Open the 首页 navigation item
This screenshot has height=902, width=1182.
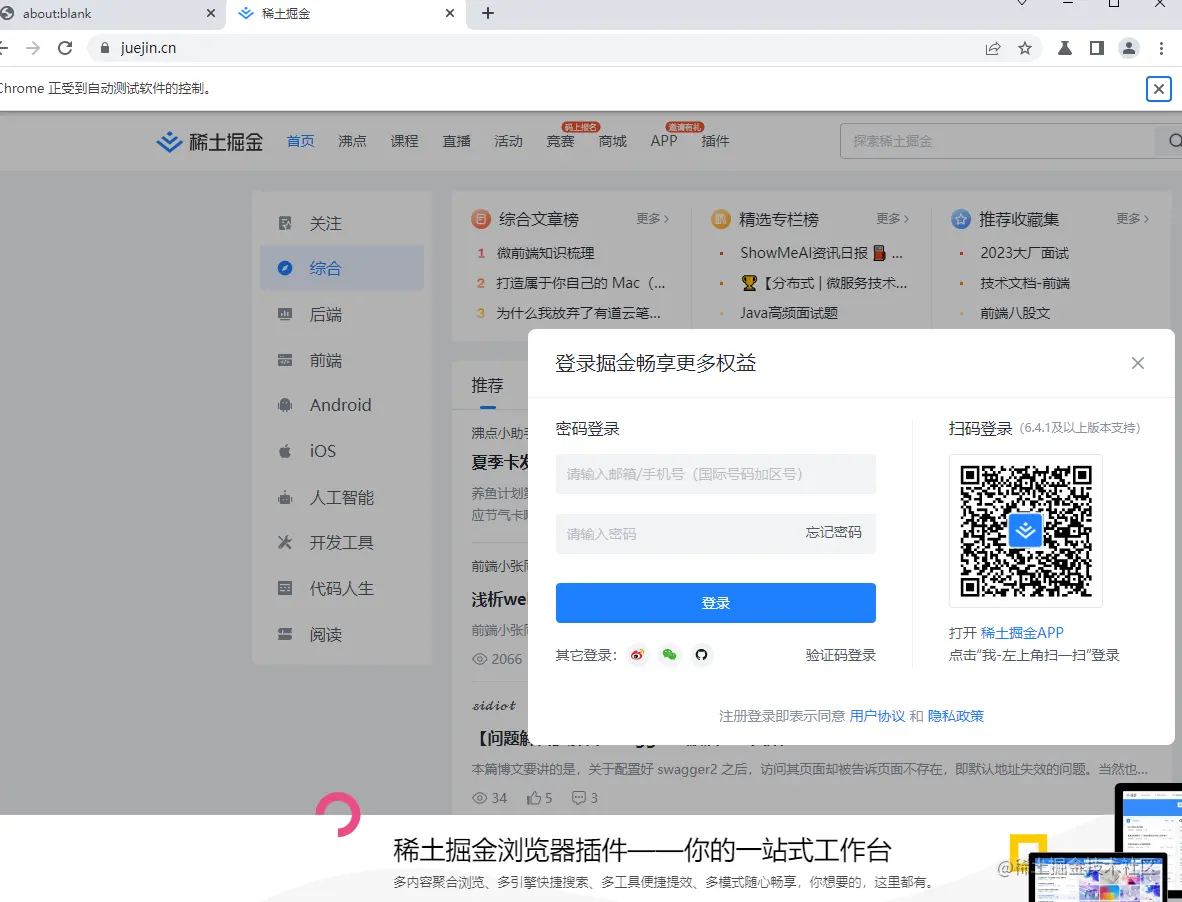pos(301,141)
